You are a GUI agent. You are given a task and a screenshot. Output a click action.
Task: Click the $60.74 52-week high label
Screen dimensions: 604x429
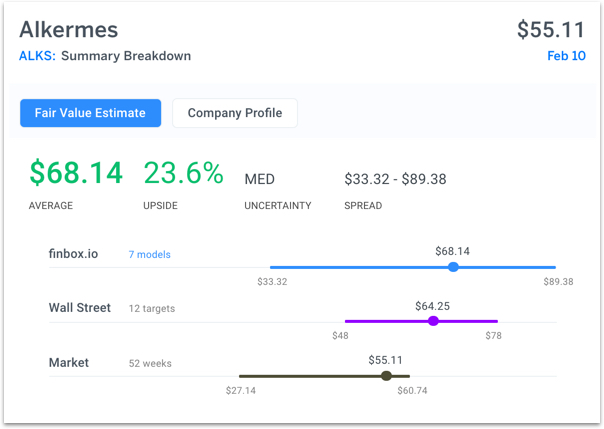pyautogui.click(x=413, y=391)
